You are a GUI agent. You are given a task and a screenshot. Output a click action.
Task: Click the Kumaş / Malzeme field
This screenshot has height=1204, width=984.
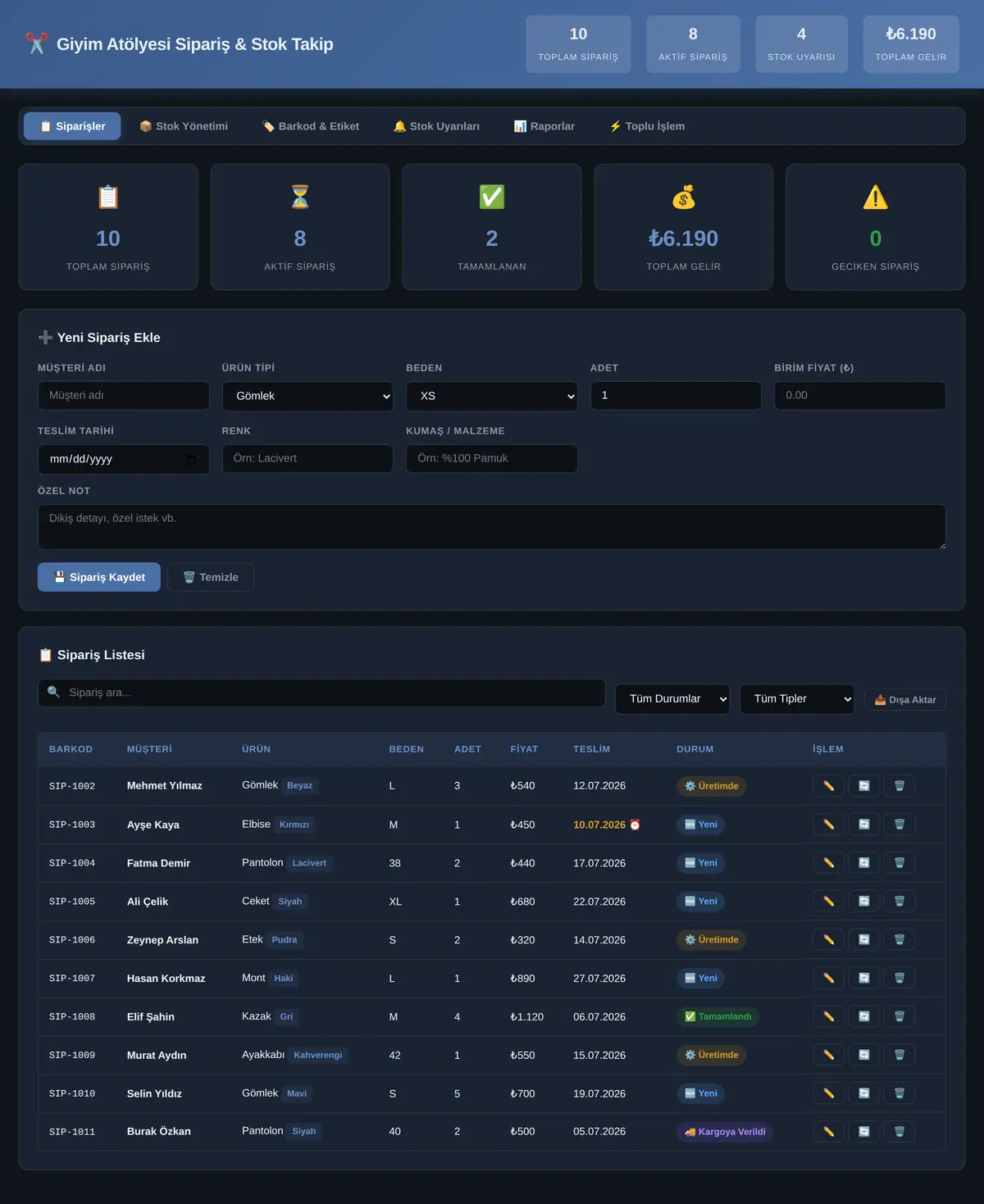pyautogui.click(x=492, y=459)
